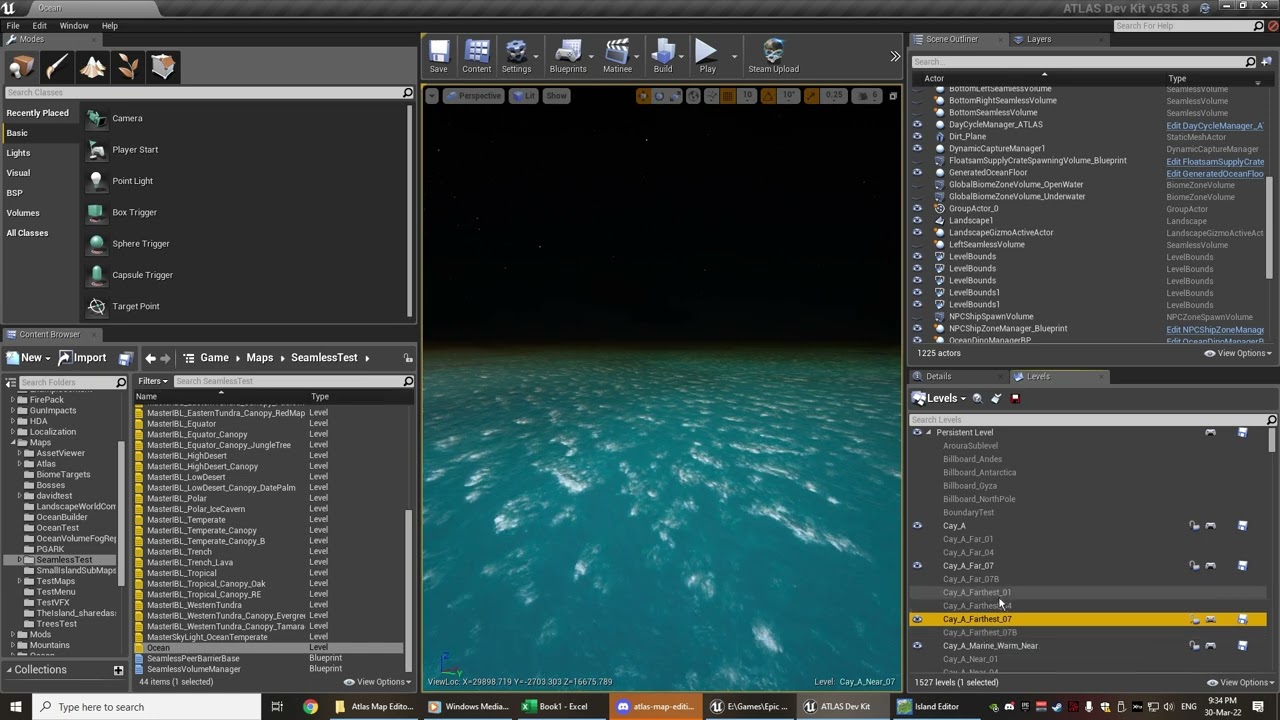Viewport: 1280px width, 720px height.
Task: Select the Ocean level asset row
Action: coord(270,648)
